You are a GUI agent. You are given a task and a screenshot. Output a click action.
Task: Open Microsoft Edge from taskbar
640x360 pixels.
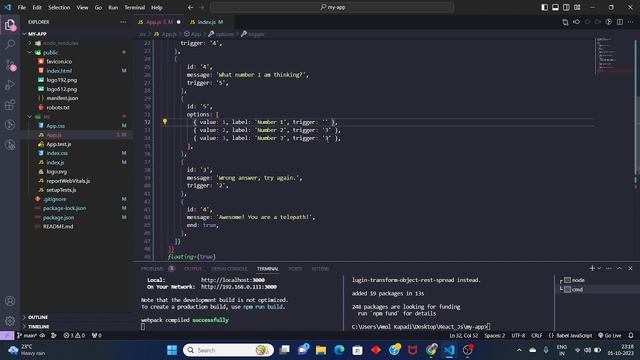point(339,350)
